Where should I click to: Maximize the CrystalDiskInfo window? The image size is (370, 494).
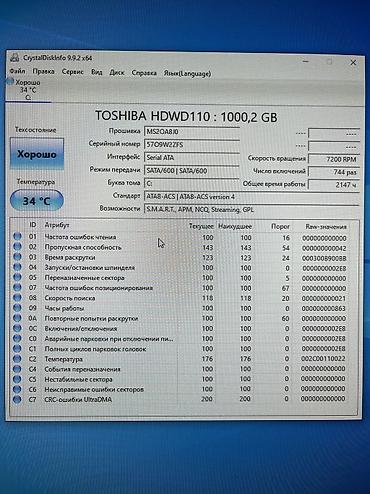pos(329,62)
